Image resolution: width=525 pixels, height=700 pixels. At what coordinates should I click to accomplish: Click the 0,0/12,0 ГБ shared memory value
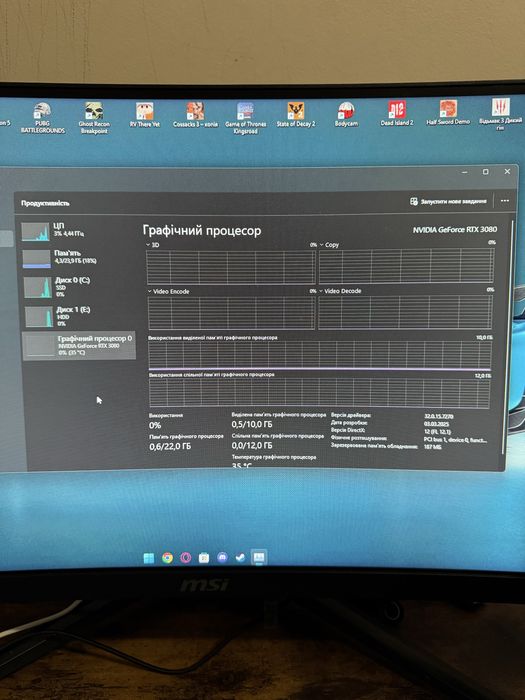pyautogui.click(x=252, y=446)
